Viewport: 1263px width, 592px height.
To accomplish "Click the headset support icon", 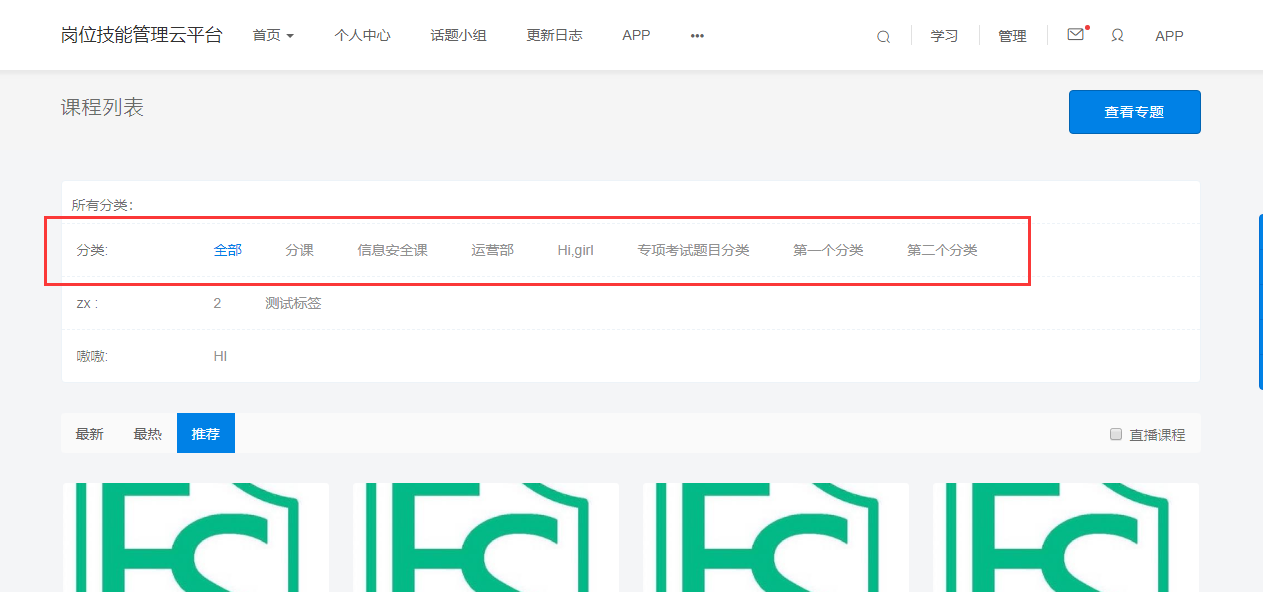I will (1117, 35).
